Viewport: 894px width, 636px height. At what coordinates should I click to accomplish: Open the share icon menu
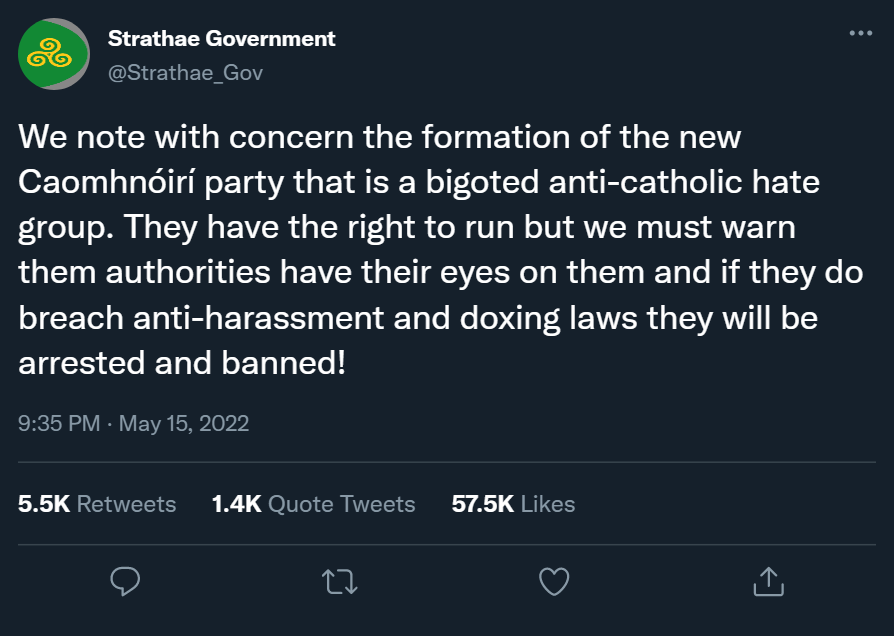click(x=767, y=580)
